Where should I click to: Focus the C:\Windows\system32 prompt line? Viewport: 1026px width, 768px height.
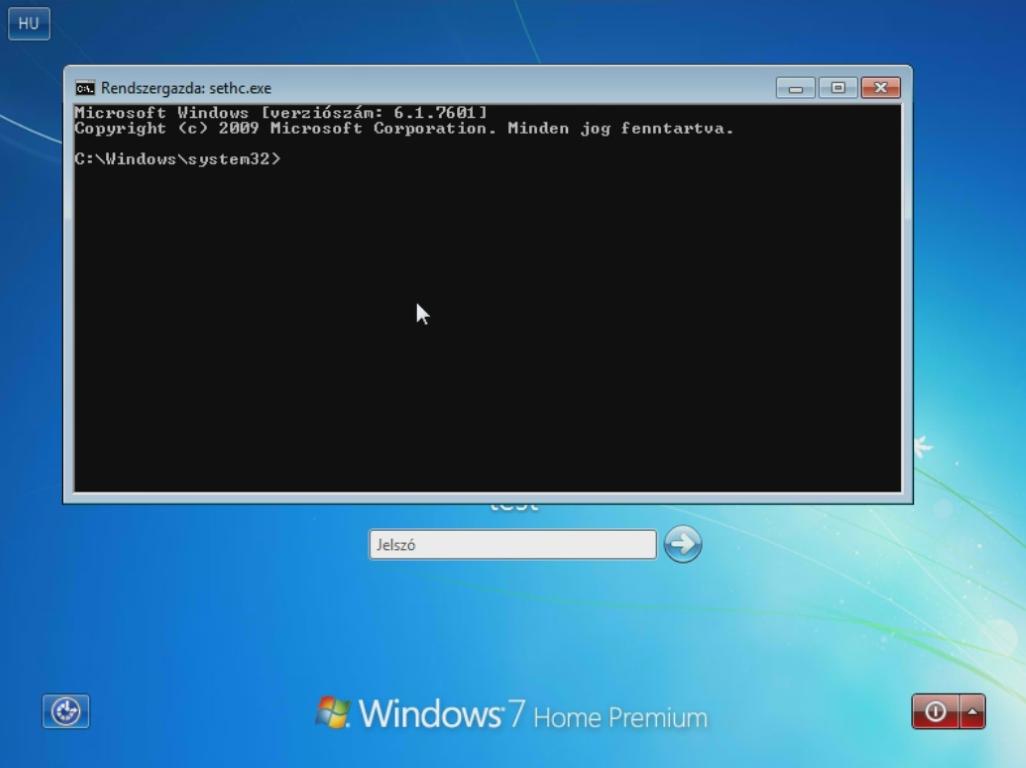(178, 159)
